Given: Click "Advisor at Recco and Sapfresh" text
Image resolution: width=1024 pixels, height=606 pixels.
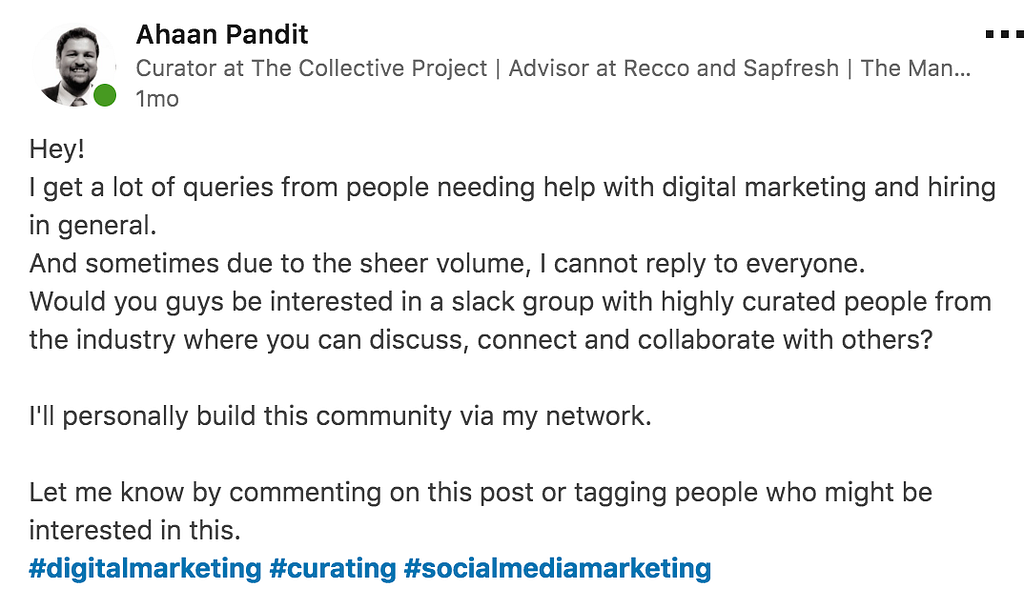Looking at the screenshot, I should (673, 69).
